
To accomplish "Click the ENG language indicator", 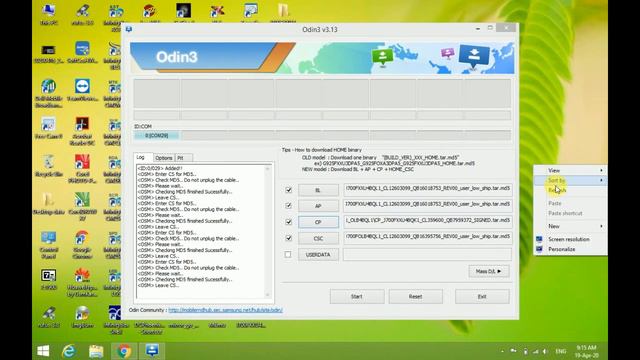I will click(x=561, y=351).
